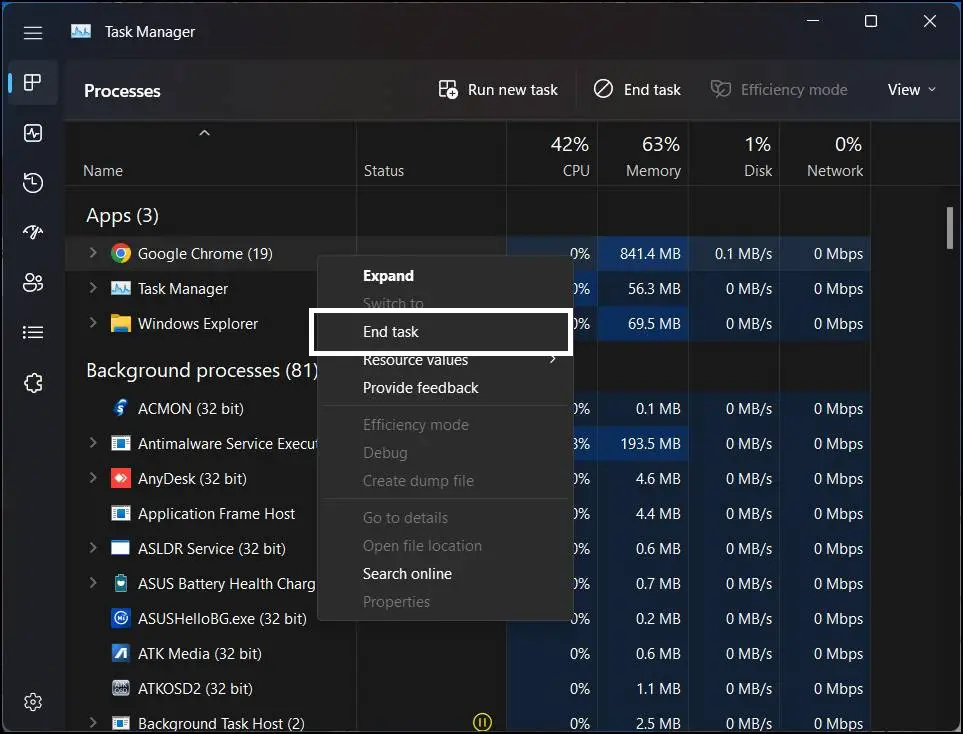Select Properties in the context menu
The width and height of the screenshot is (963, 734).
click(x=396, y=602)
